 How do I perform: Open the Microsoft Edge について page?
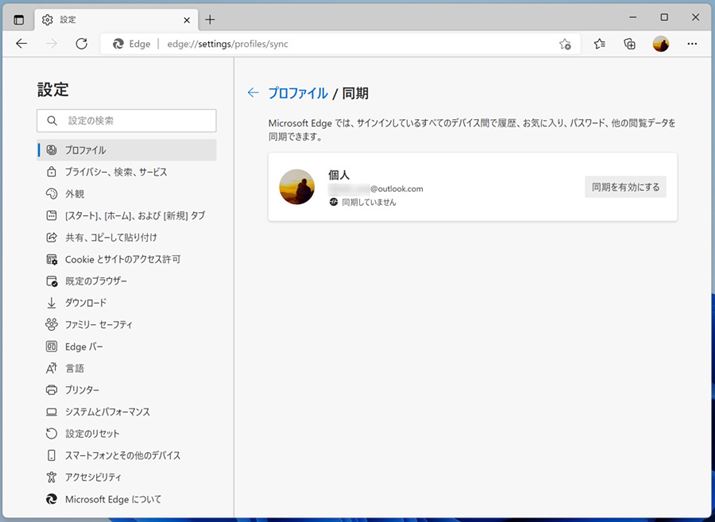click(x=113, y=499)
